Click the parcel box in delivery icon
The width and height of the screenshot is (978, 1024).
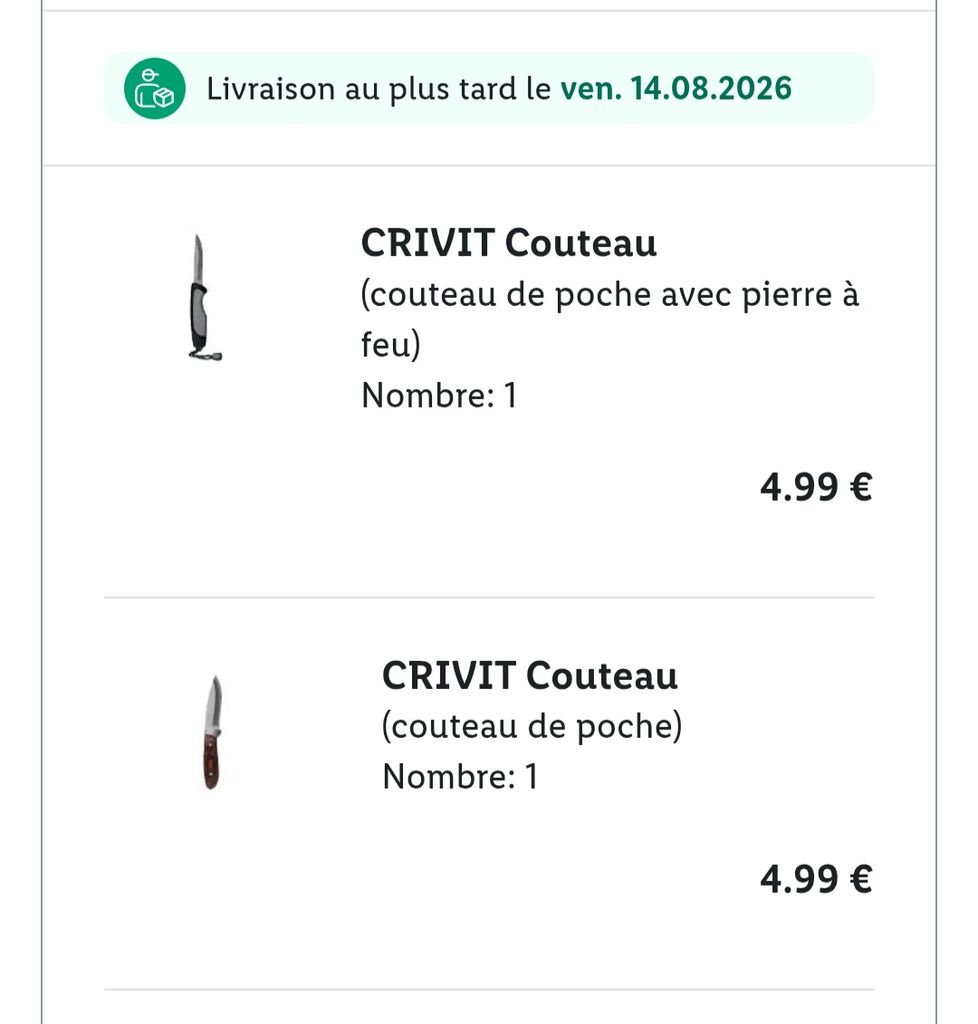(x=164, y=98)
